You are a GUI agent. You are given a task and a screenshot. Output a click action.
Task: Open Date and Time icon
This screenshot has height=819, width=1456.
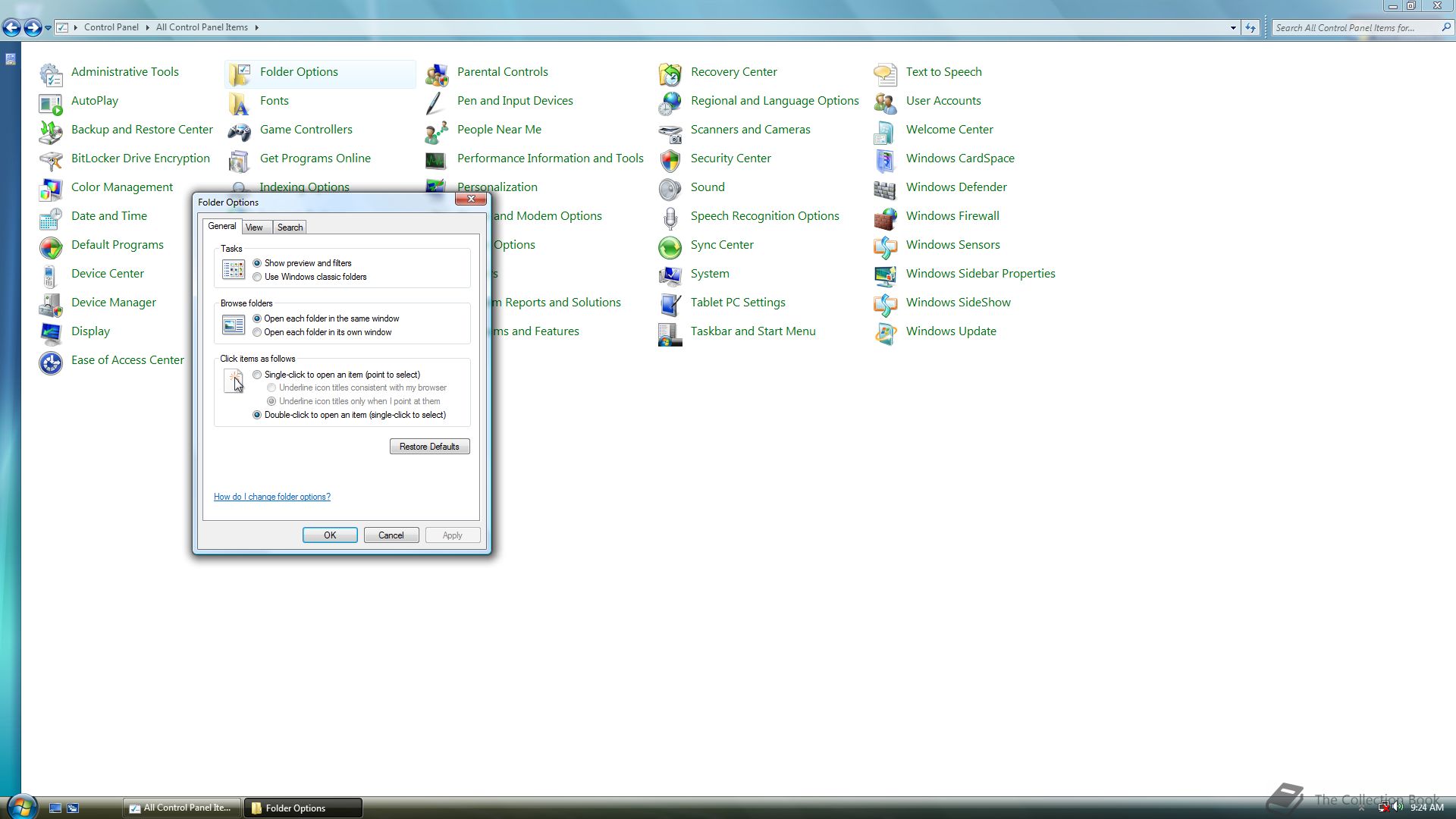tap(51, 218)
